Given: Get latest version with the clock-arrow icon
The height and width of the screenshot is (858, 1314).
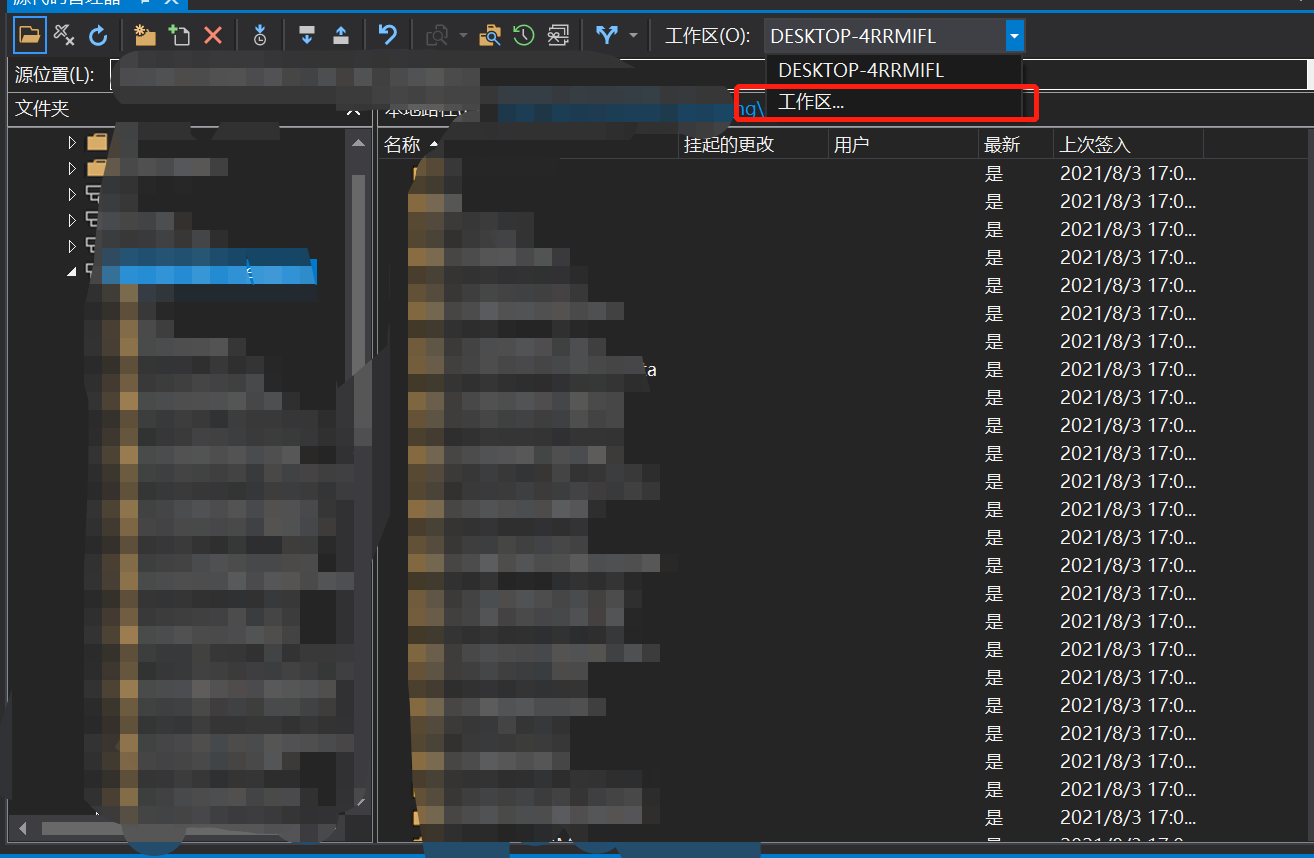Looking at the screenshot, I should pyautogui.click(x=259, y=36).
